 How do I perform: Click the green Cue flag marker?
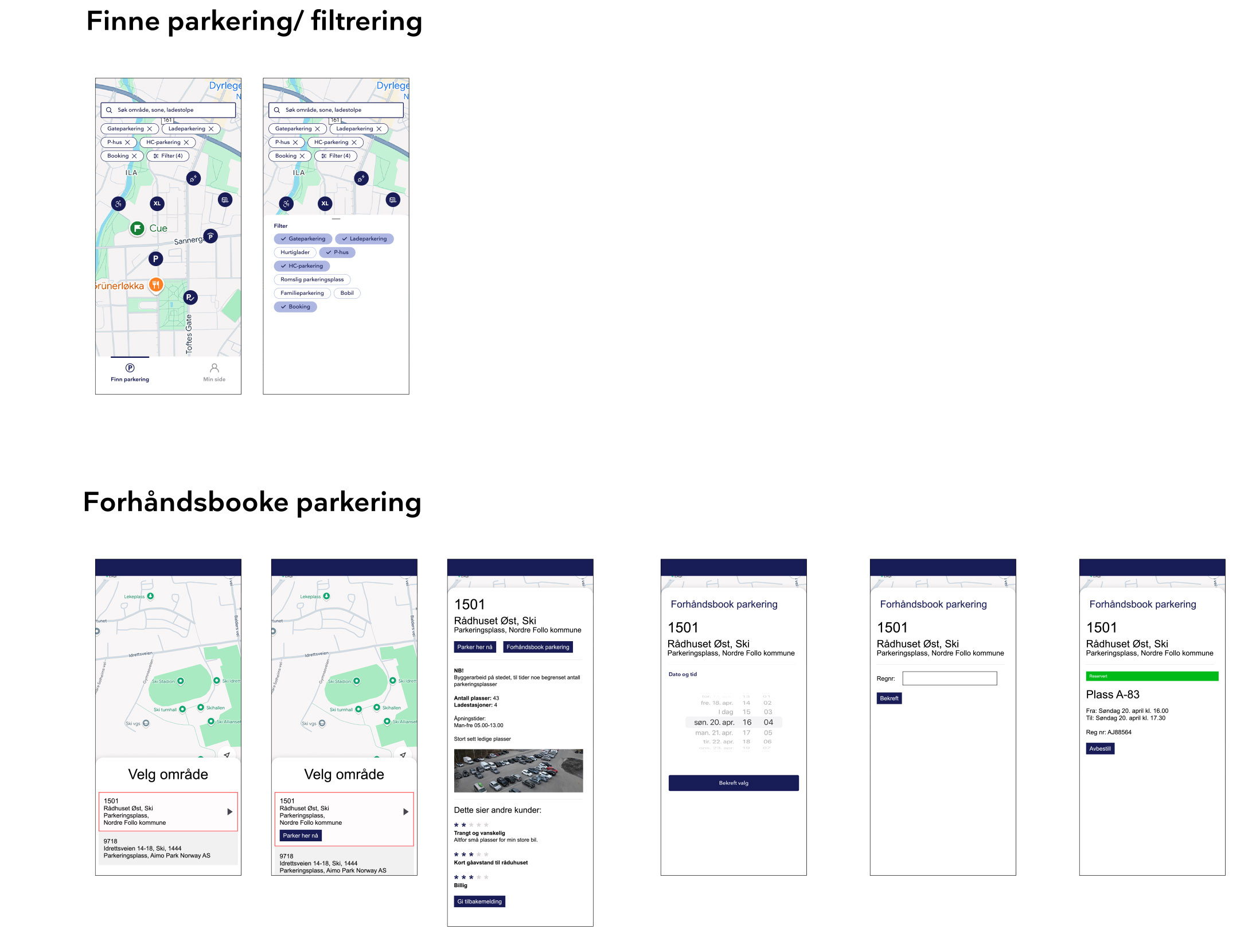pos(137,228)
